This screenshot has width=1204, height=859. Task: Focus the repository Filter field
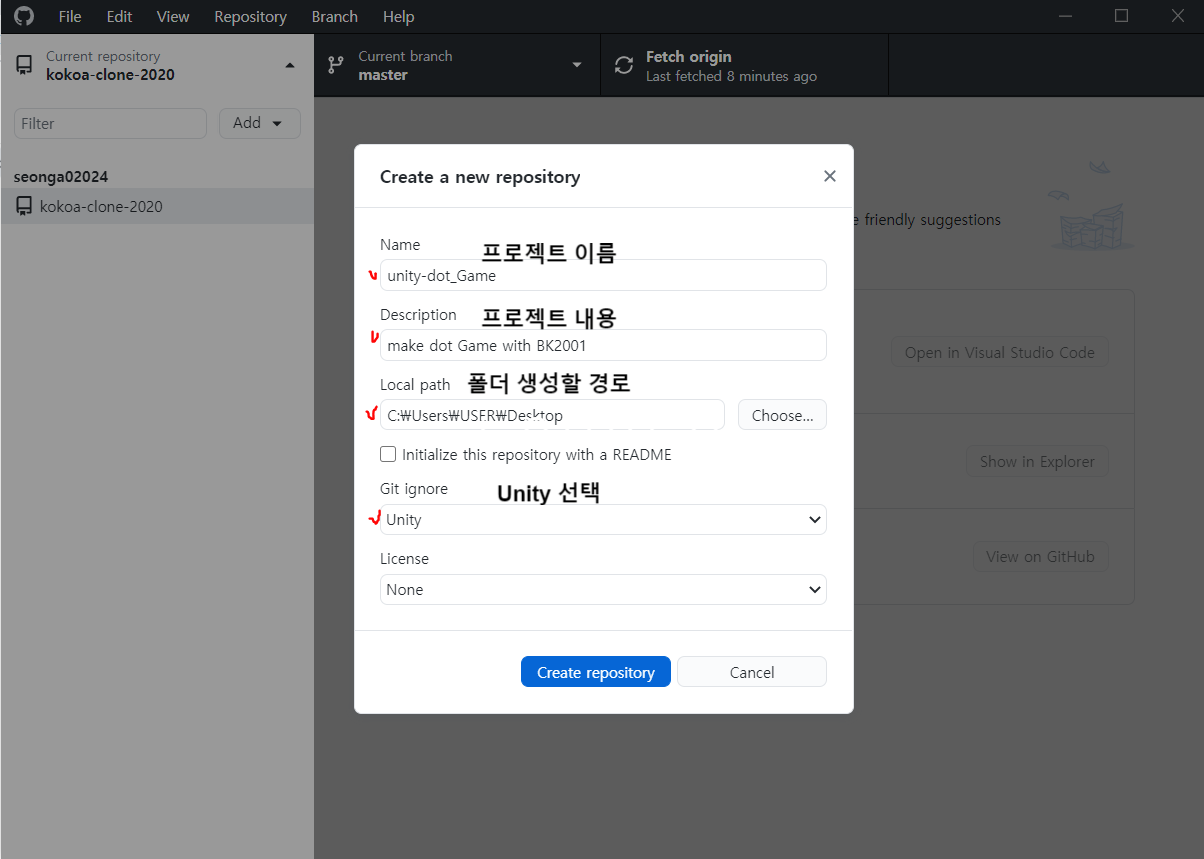tap(110, 123)
